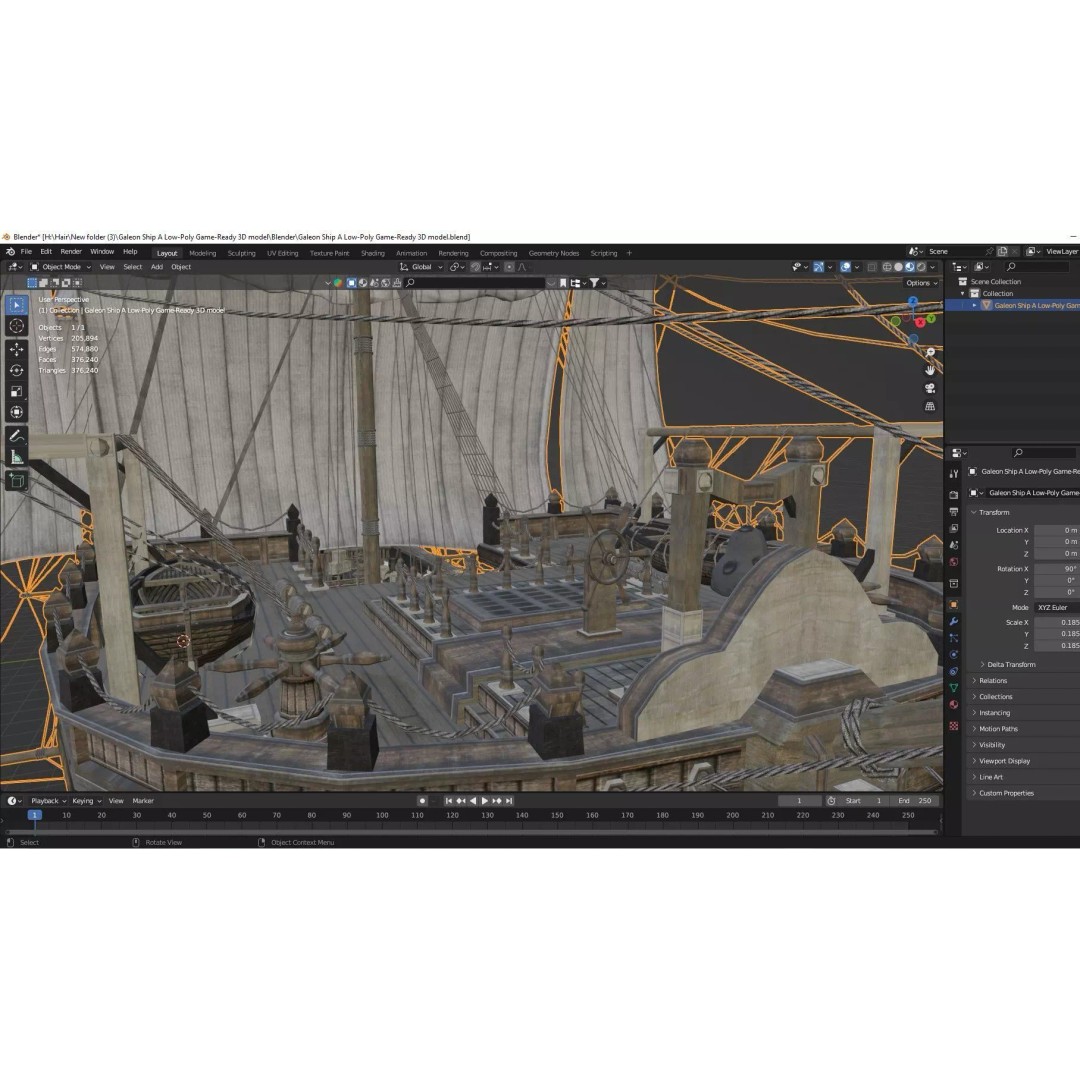The height and width of the screenshot is (1080, 1080).
Task: Open the View Layer properties tab
Action: pyautogui.click(x=954, y=528)
